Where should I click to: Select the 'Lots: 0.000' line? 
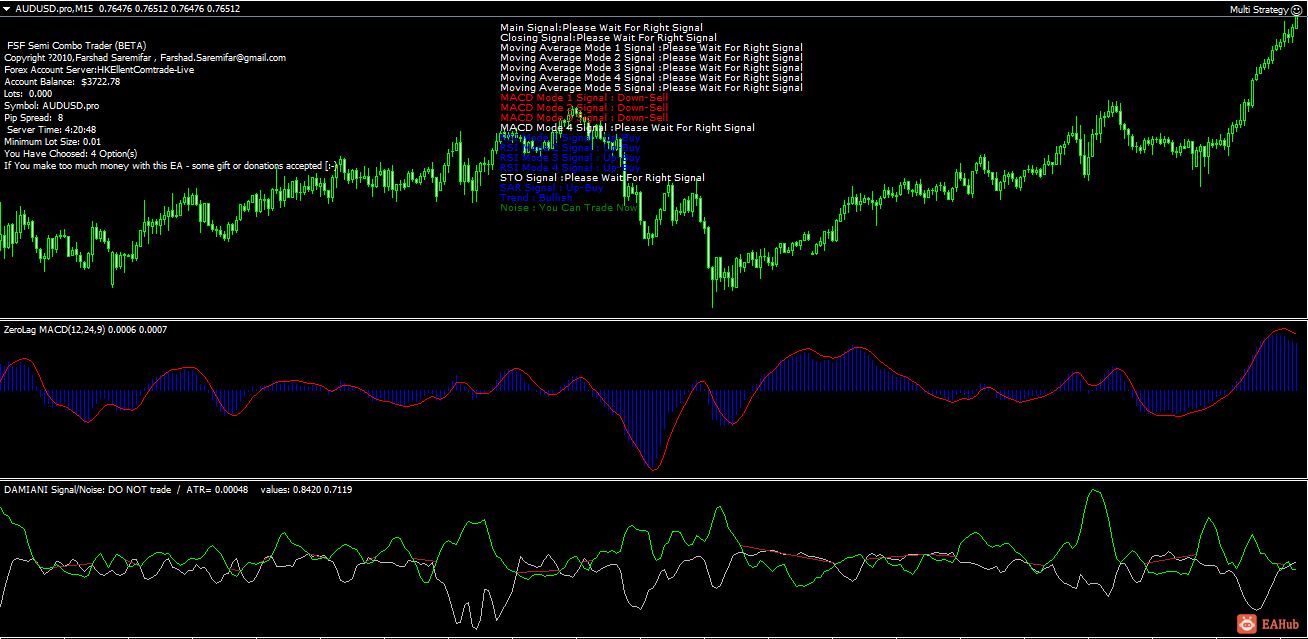coord(28,94)
